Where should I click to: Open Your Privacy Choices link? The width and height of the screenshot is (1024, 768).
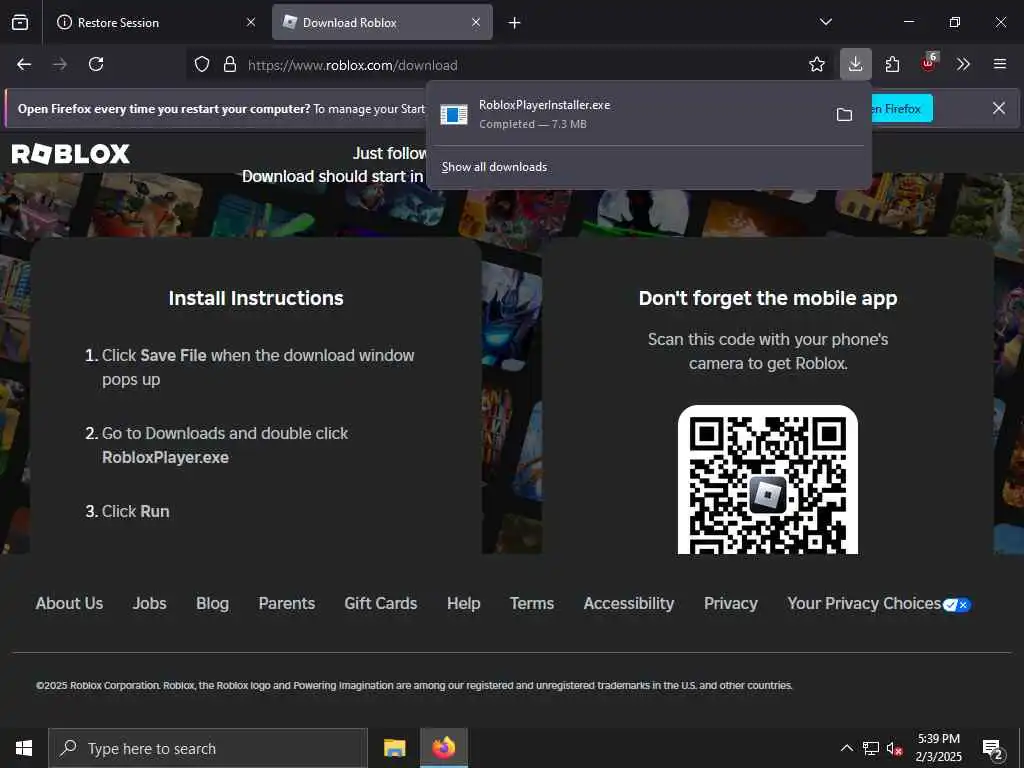(879, 603)
